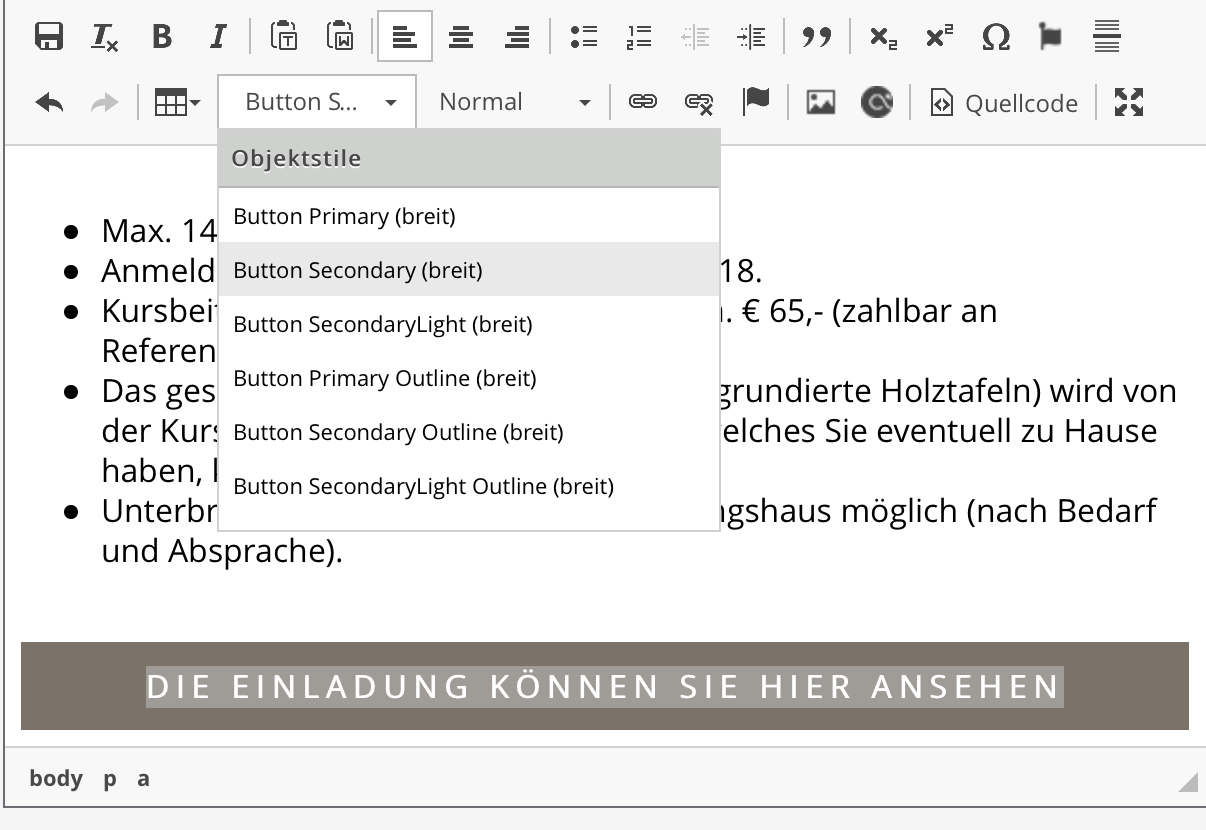Click the Insert Link chain icon
Screen dimensions: 1206x830
[642, 102]
